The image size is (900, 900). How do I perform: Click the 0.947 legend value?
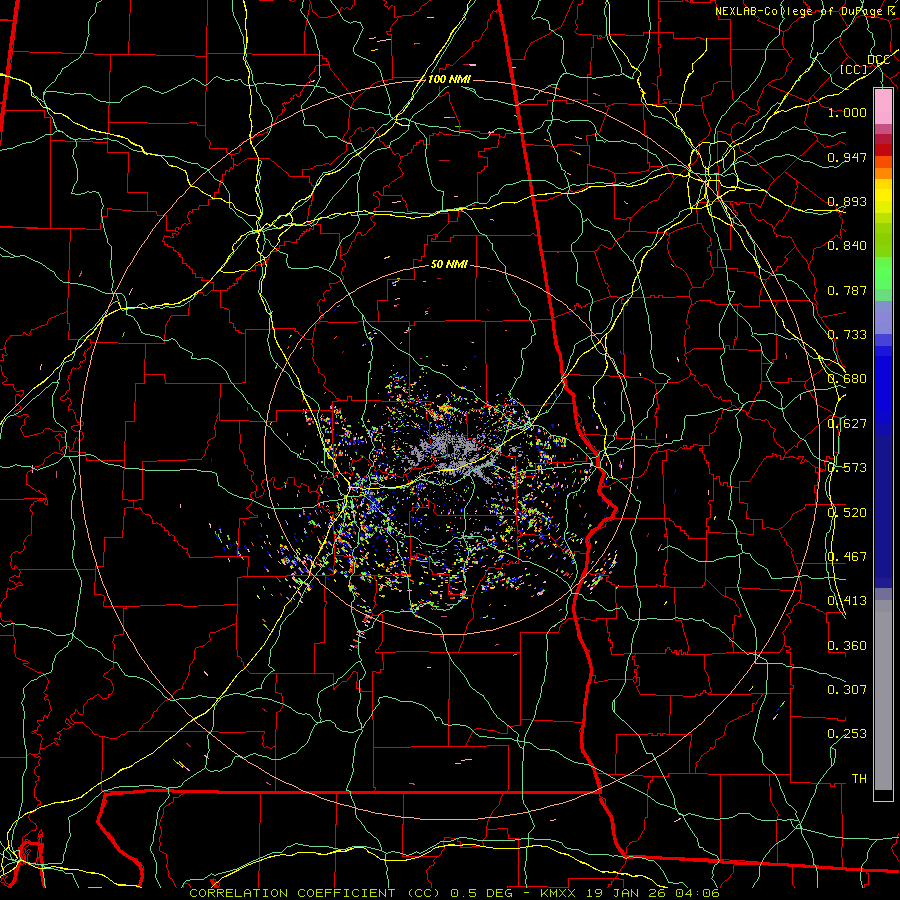(847, 157)
